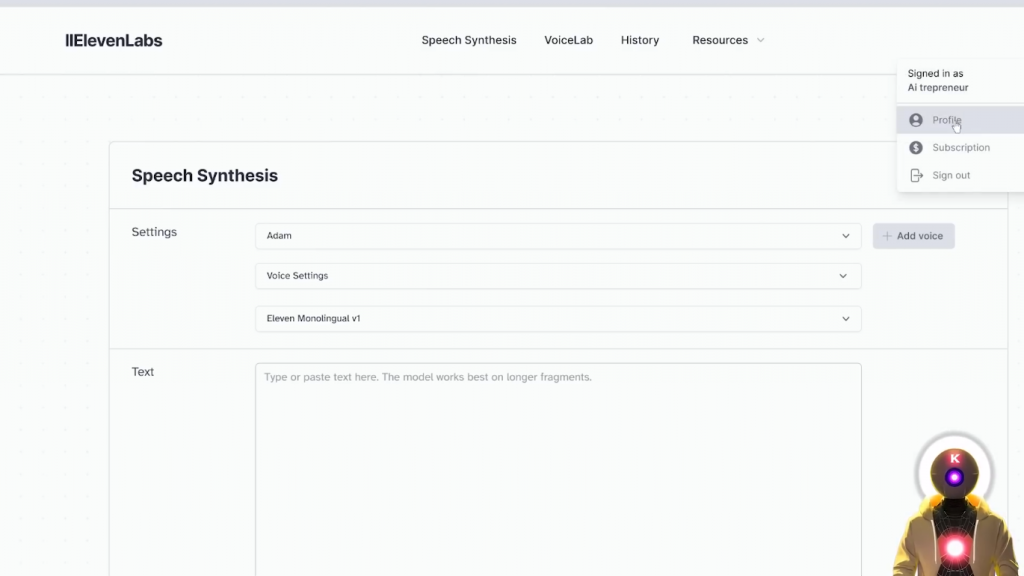
Task: Click the Subscription dollar icon
Action: click(x=916, y=148)
